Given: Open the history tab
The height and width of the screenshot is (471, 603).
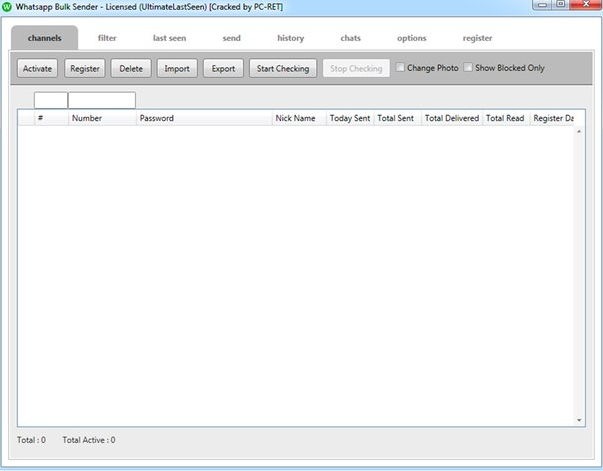Looking at the screenshot, I should (x=290, y=38).
